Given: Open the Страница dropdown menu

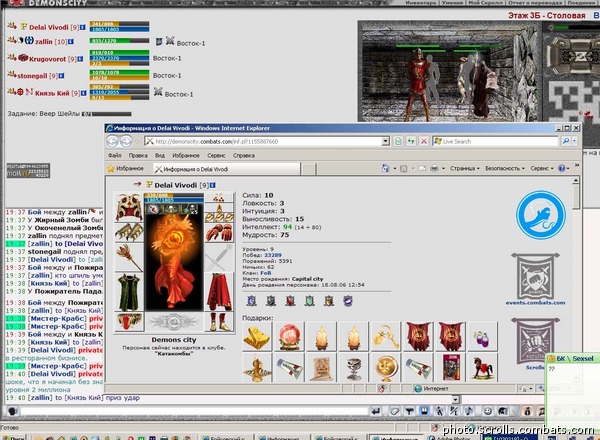Looking at the screenshot, I should 465,168.
